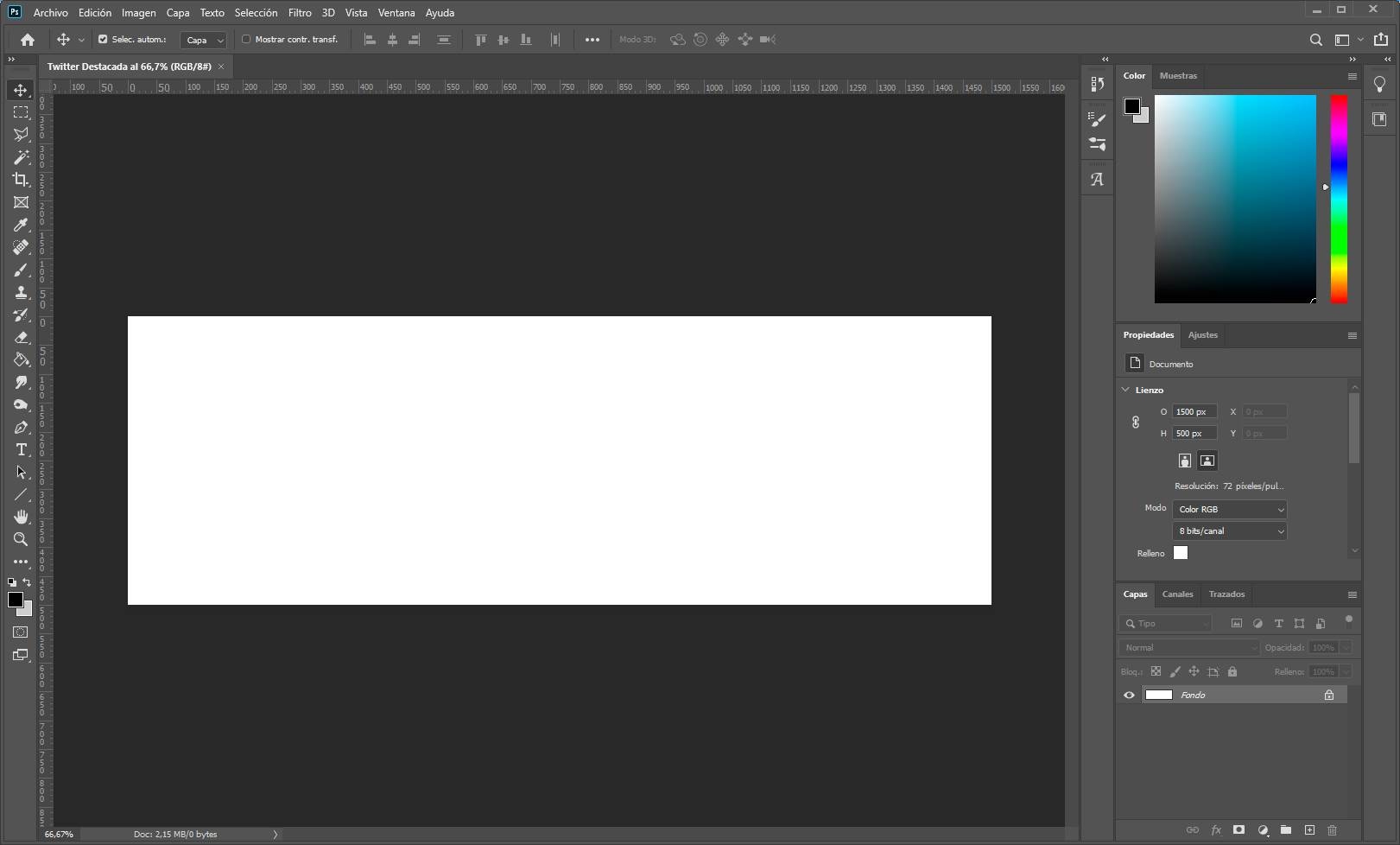Collapse the Lienzo section
1400x845 pixels.
pos(1125,390)
